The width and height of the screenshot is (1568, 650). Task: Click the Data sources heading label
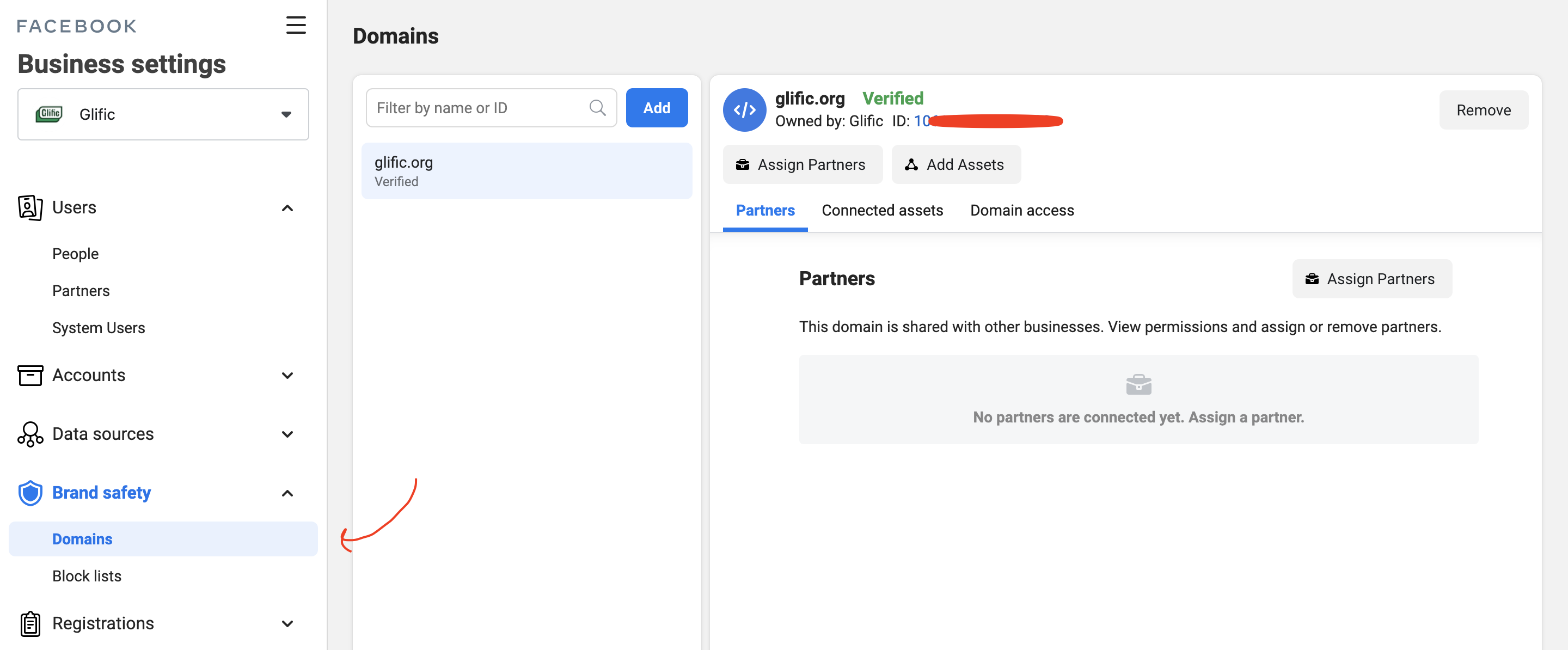point(103,434)
